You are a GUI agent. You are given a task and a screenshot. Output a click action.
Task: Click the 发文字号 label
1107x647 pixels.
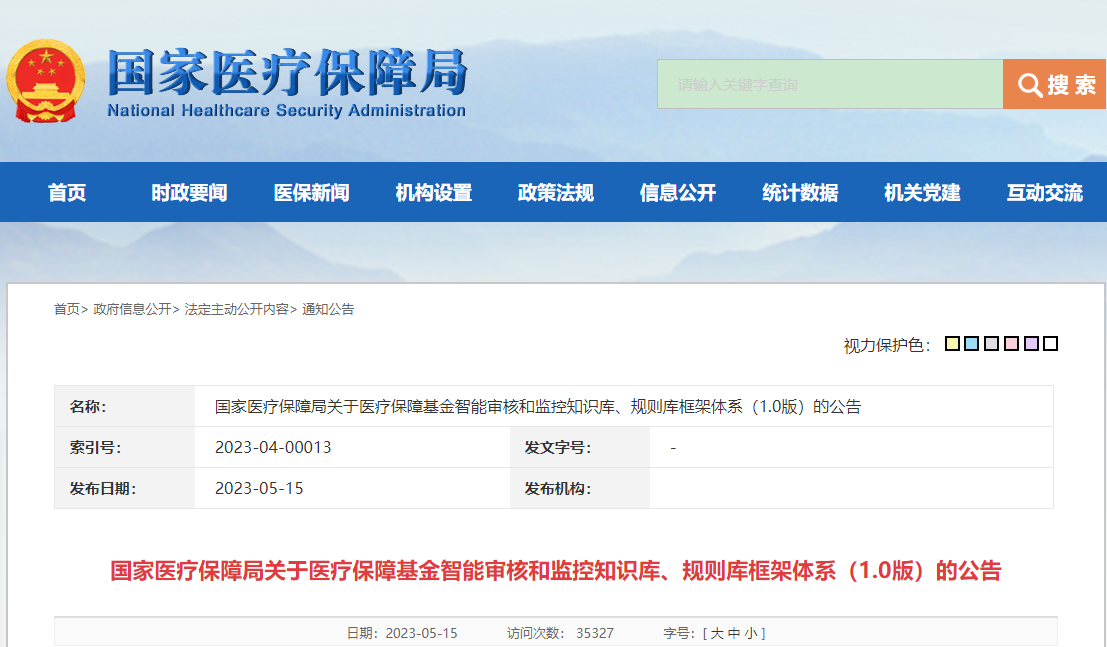[558, 447]
